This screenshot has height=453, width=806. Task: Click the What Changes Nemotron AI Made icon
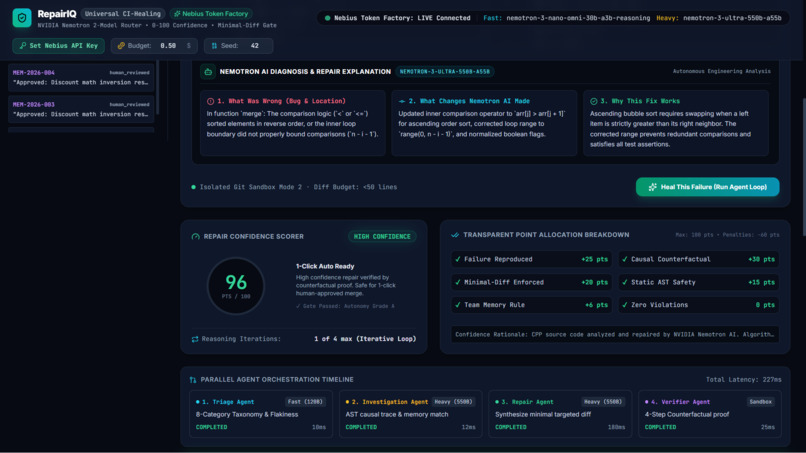(402, 101)
